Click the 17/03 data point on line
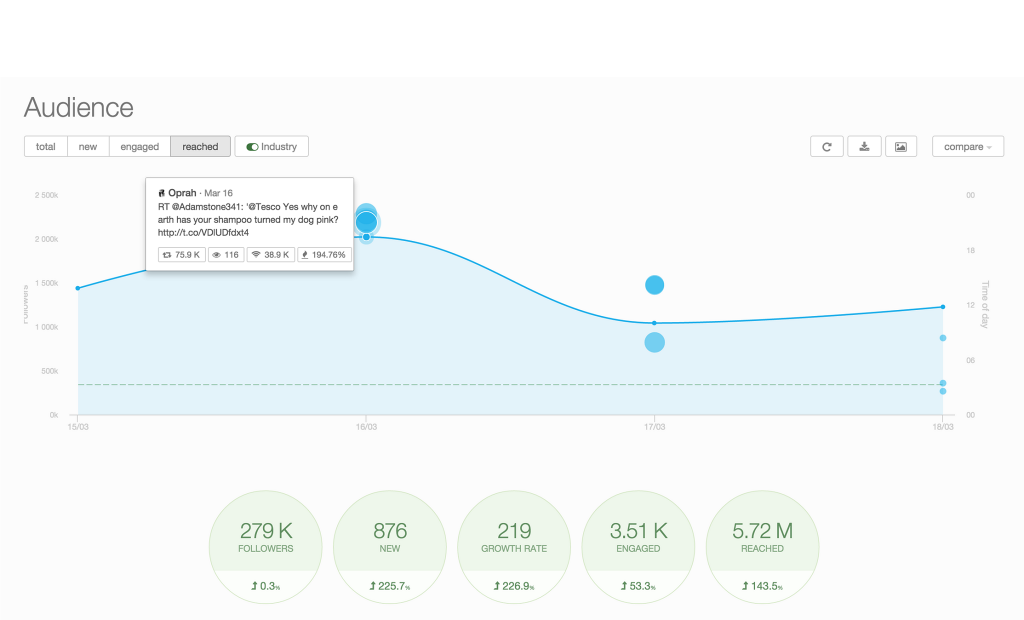Viewport: 1024px width, 620px height. pos(654,323)
